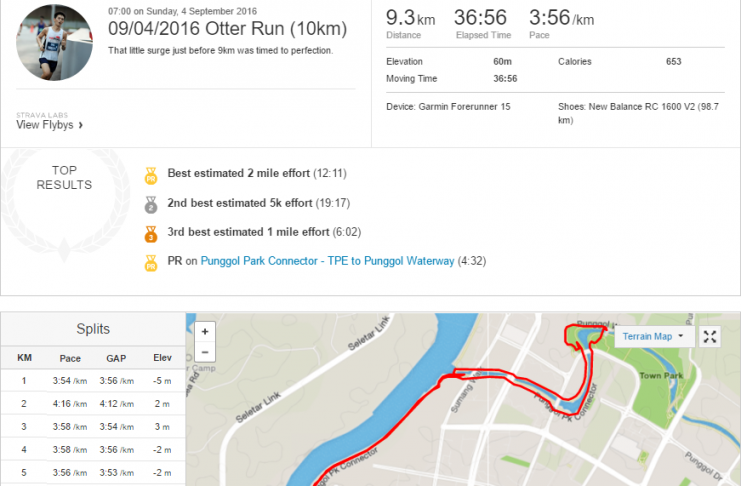Zoom out the map with minus button
This screenshot has width=741, height=486.
pyautogui.click(x=205, y=352)
